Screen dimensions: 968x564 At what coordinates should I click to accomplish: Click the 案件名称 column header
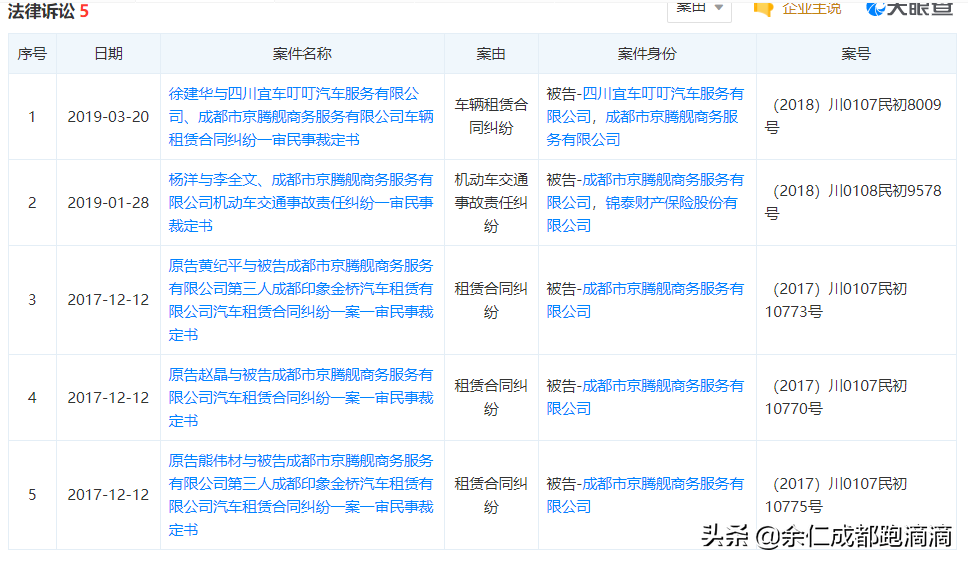[x=302, y=54]
